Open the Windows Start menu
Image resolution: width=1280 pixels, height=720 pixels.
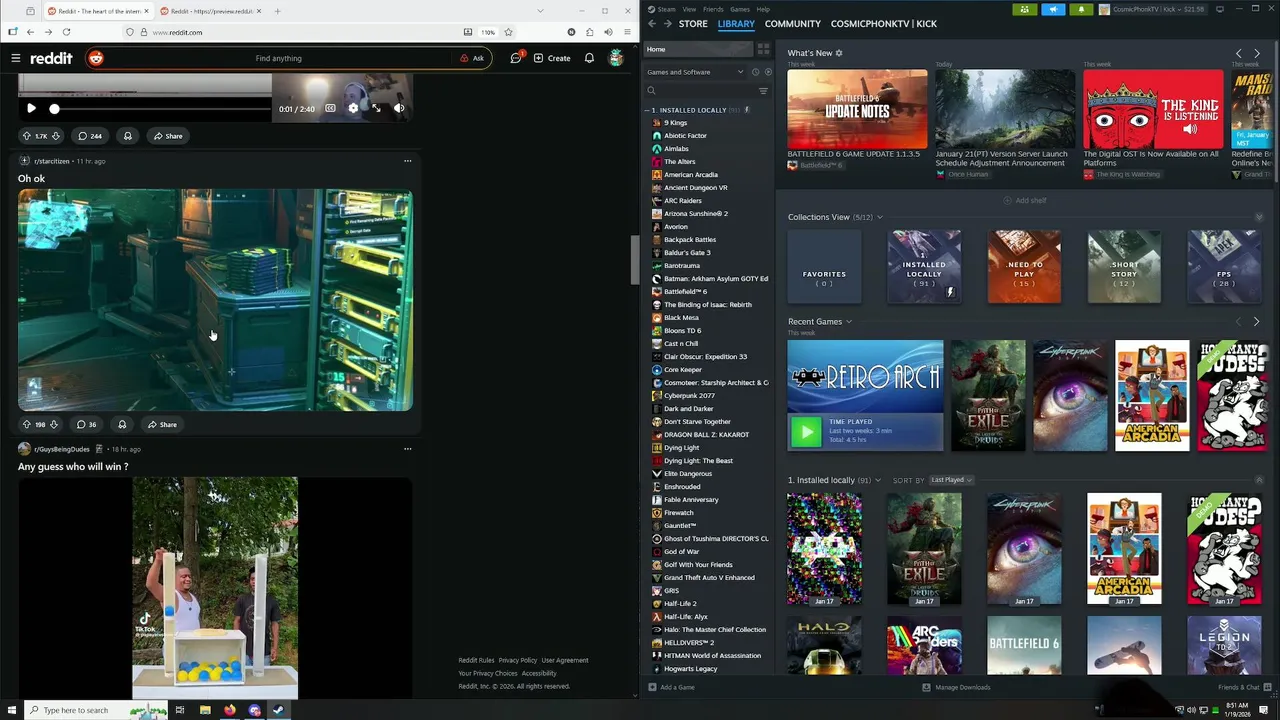[12, 710]
